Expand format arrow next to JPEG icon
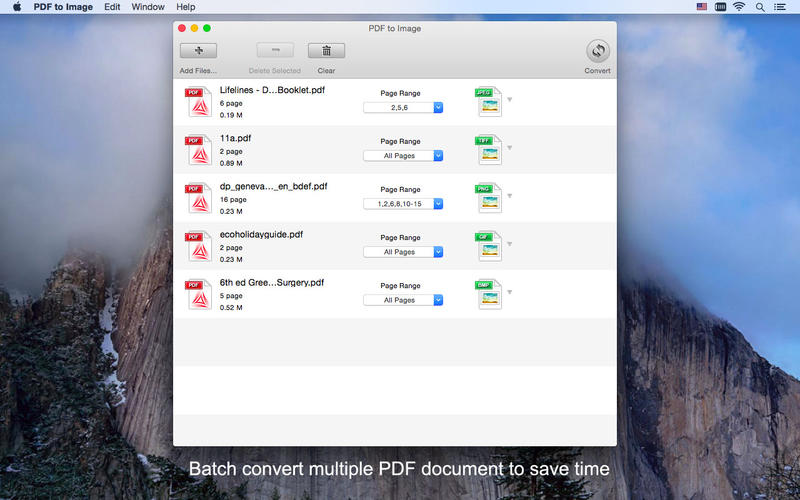800x500 pixels. coord(509,99)
